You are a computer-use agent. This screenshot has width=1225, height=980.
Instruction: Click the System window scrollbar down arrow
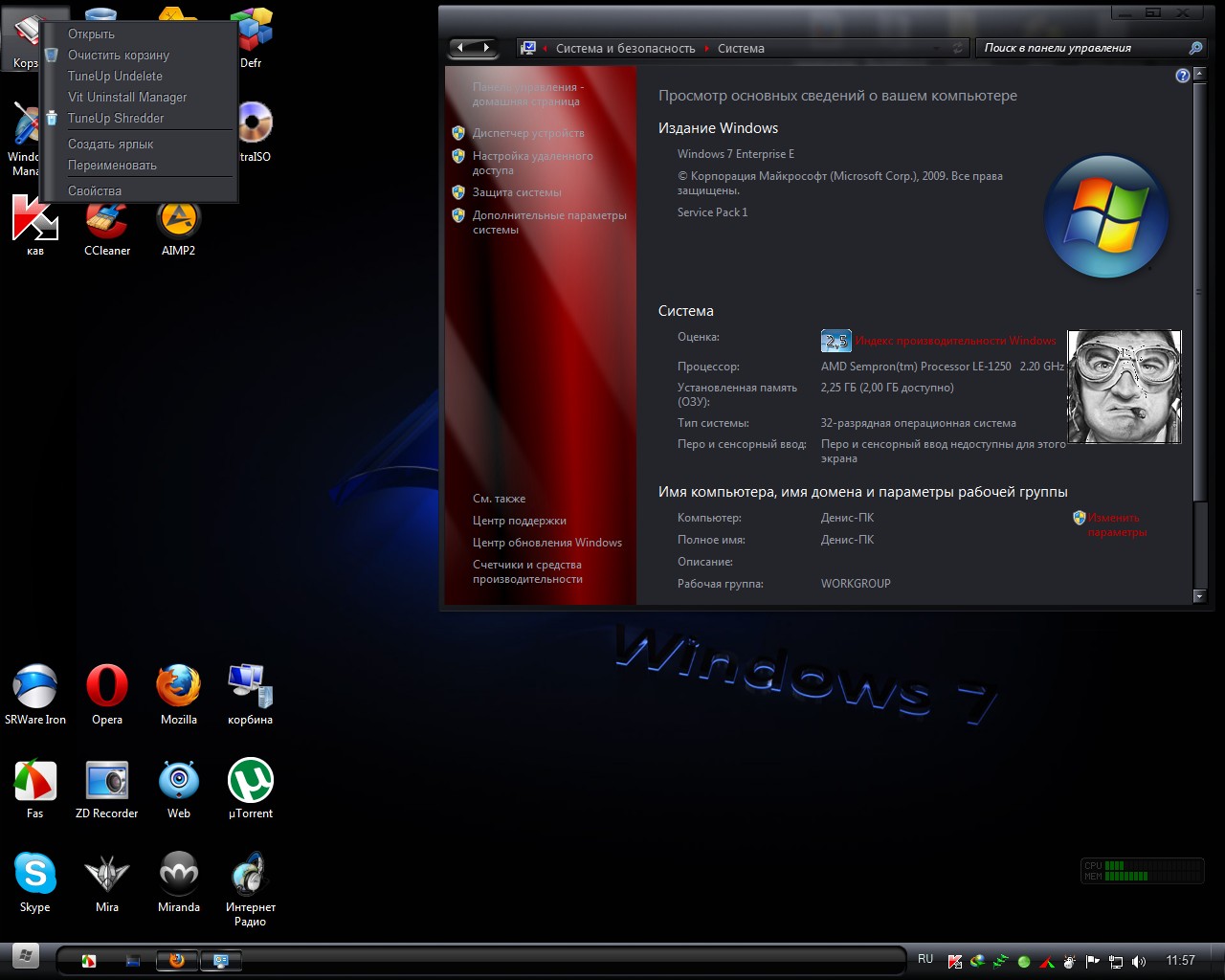tap(1200, 596)
